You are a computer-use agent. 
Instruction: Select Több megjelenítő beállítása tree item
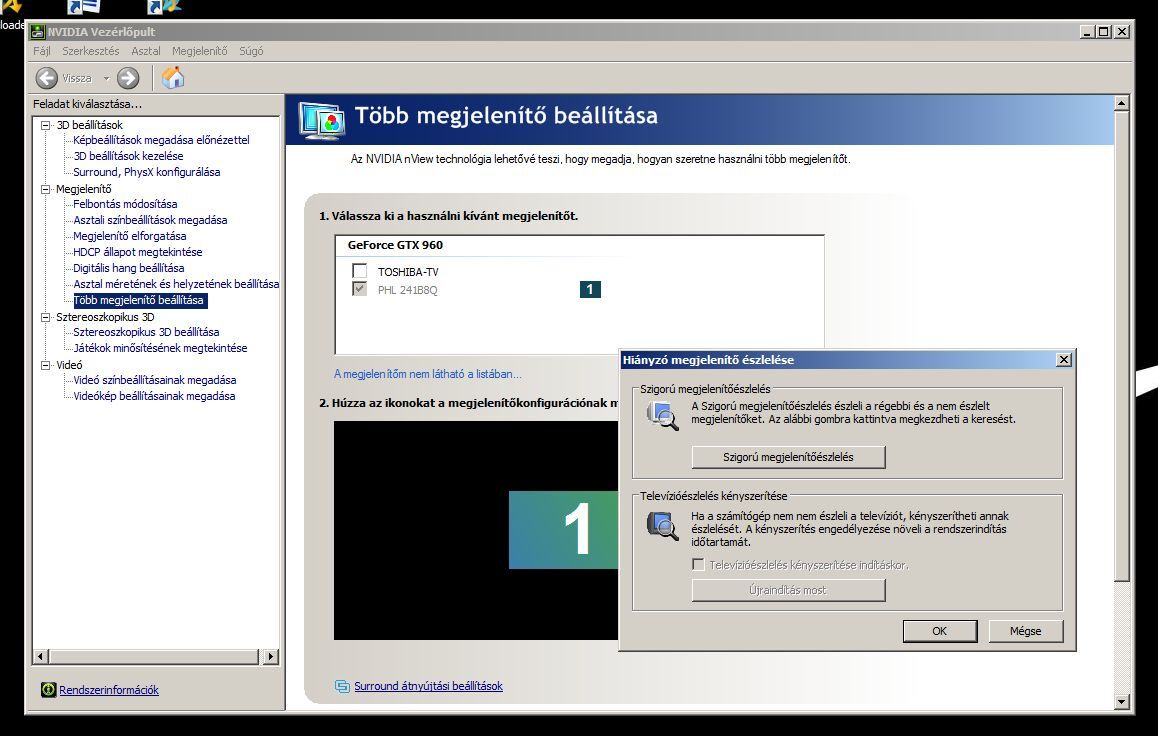[x=140, y=300]
